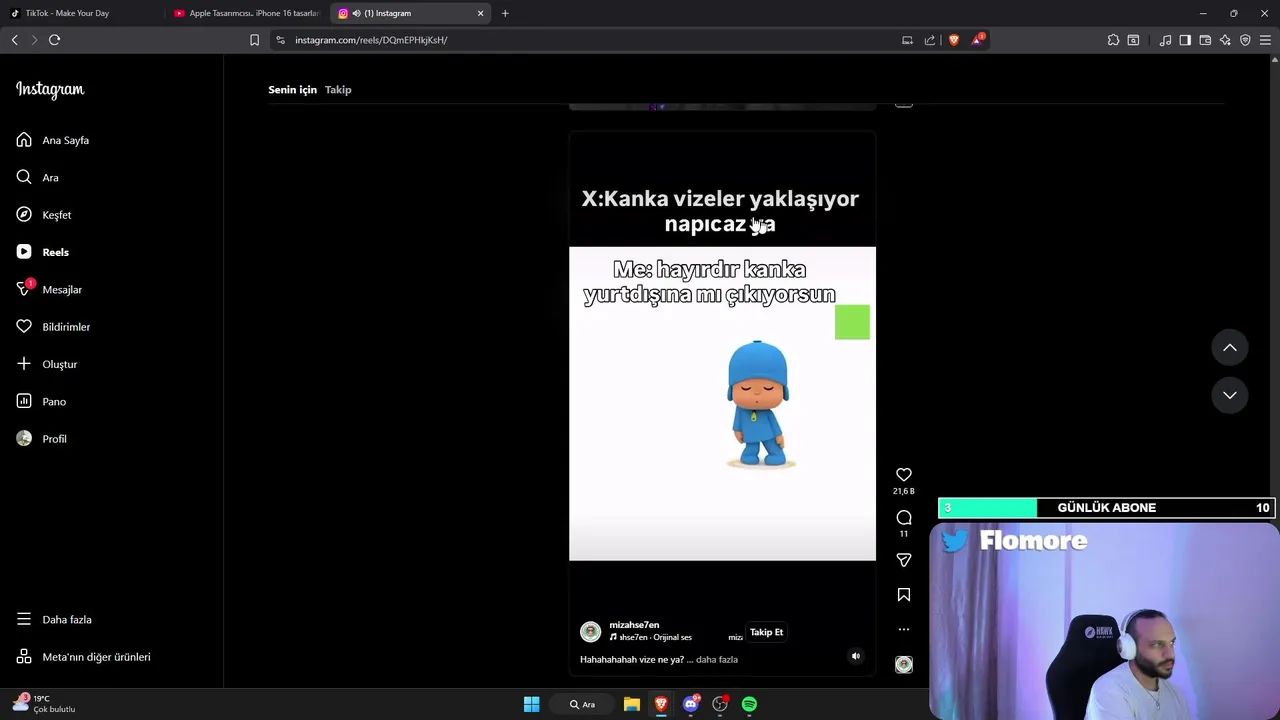Viewport: 1280px width, 720px height.
Task: Open File Explorer from taskbar
Action: [x=632, y=704]
